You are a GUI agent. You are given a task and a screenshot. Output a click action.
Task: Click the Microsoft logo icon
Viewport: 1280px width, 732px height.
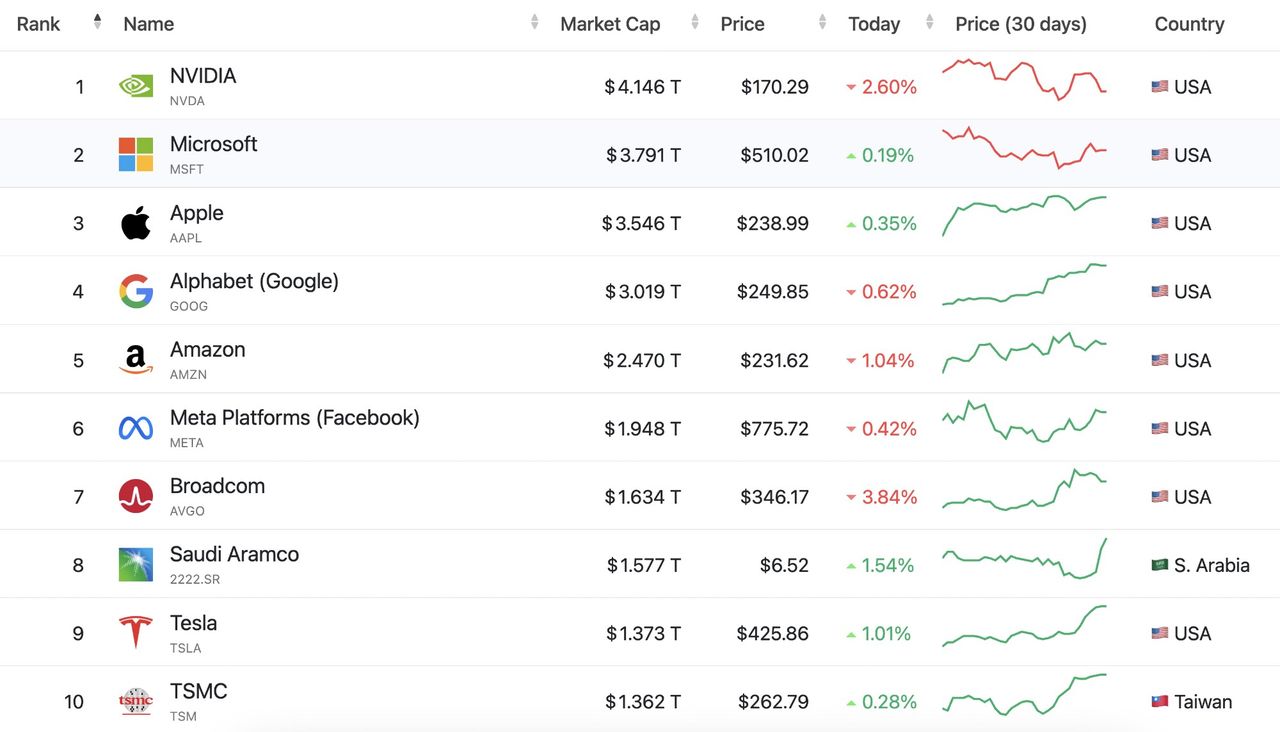click(136, 155)
